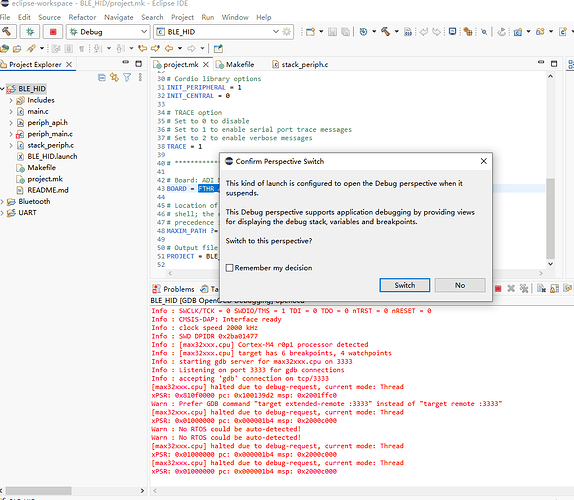The image size is (574, 500).
Task: Click the Save All toolbar icon
Action: point(345,32)
